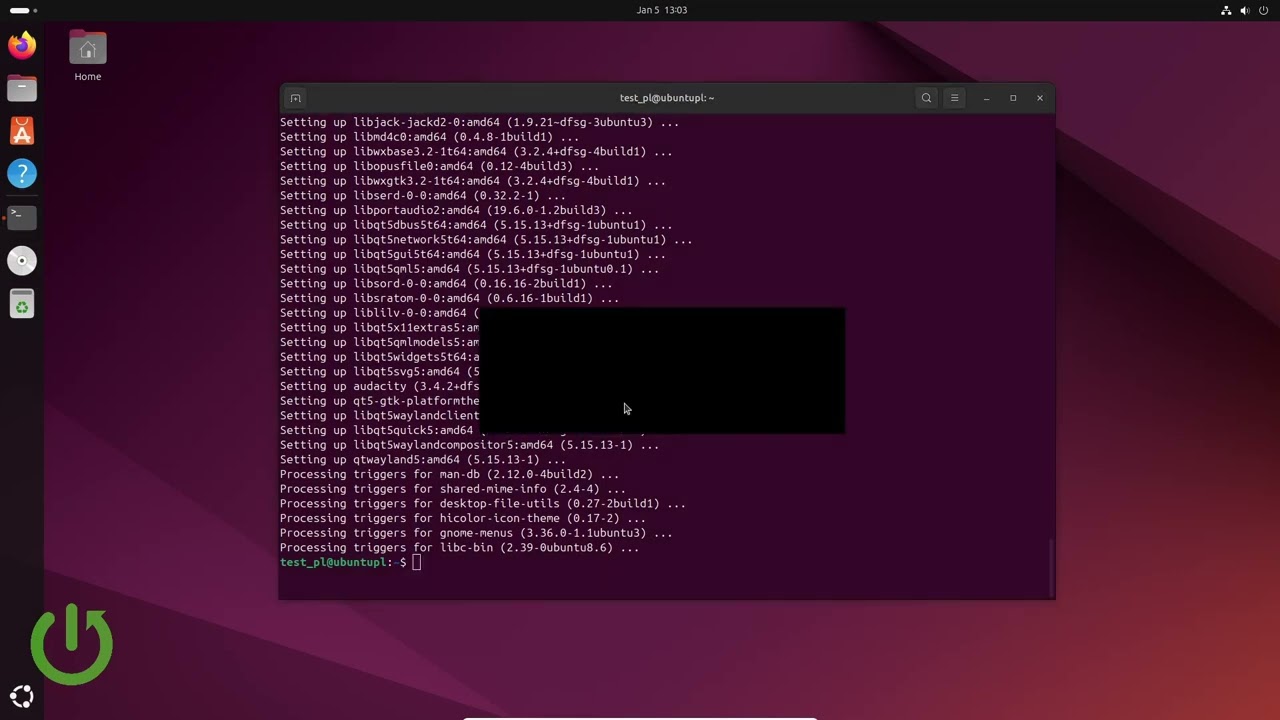The width and height of the screenshot is (1280, 720).
Task: Open Activities workspace indicator
Action: [23, 10]
